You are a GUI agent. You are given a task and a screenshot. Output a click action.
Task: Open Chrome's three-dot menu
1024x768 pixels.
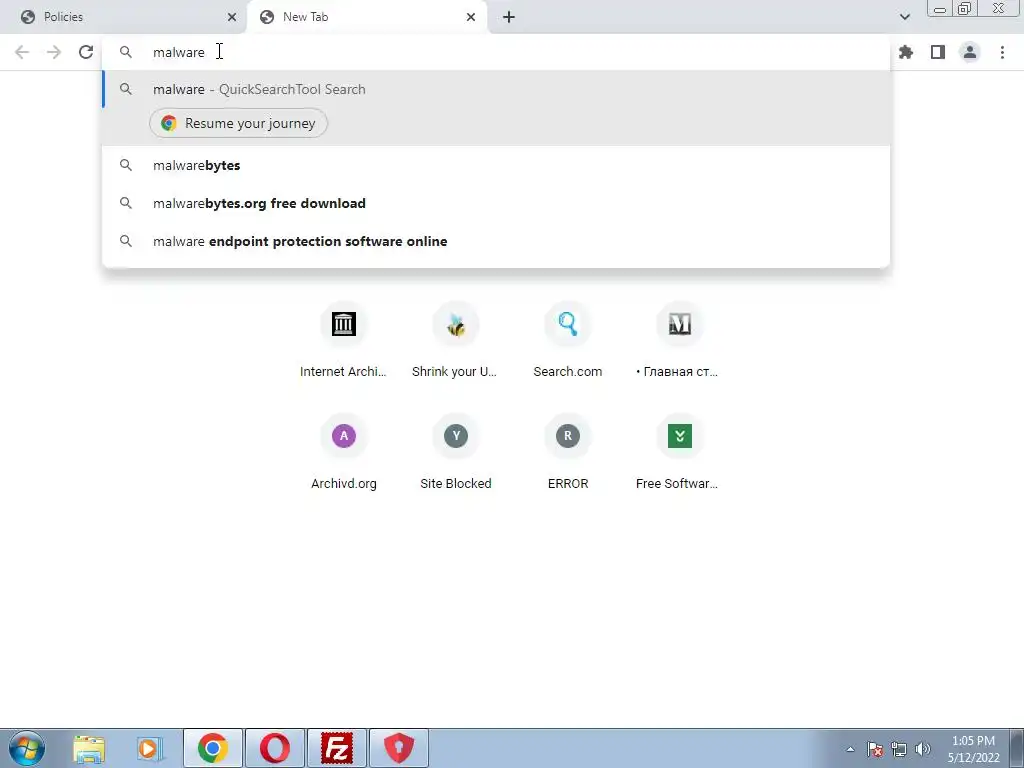1002,52
